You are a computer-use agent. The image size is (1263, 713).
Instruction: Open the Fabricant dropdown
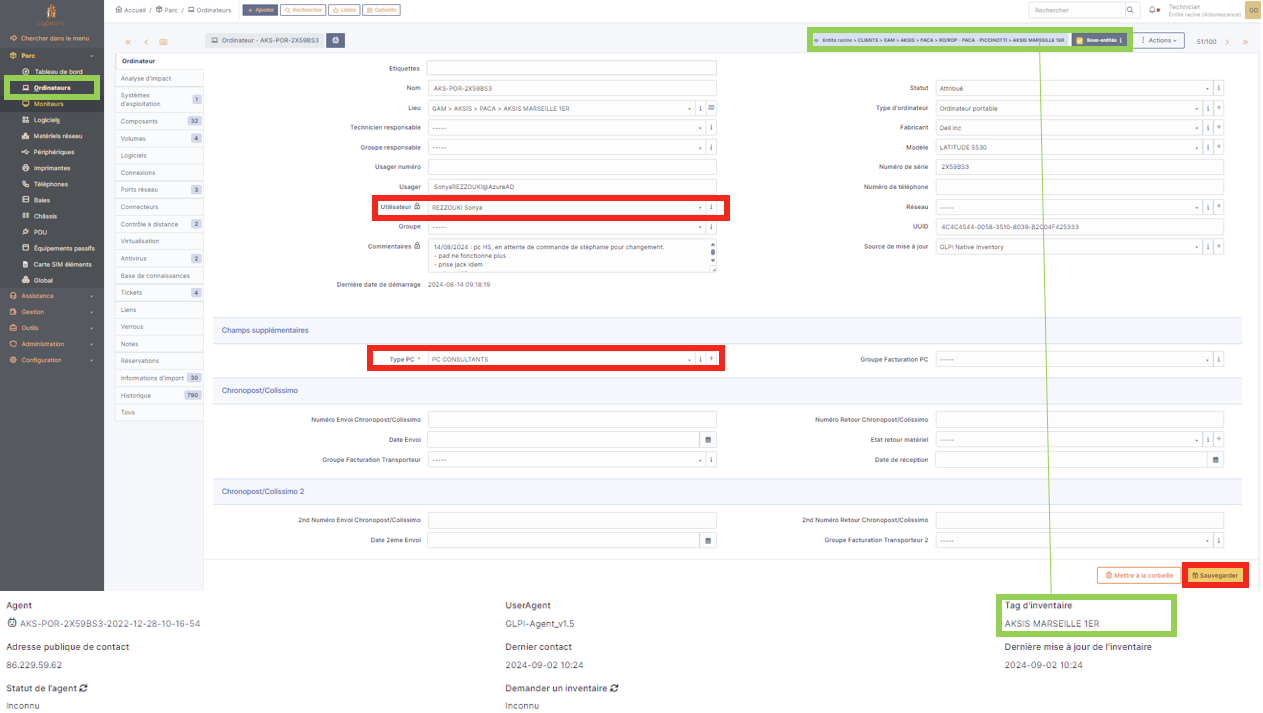(1069, 128)
